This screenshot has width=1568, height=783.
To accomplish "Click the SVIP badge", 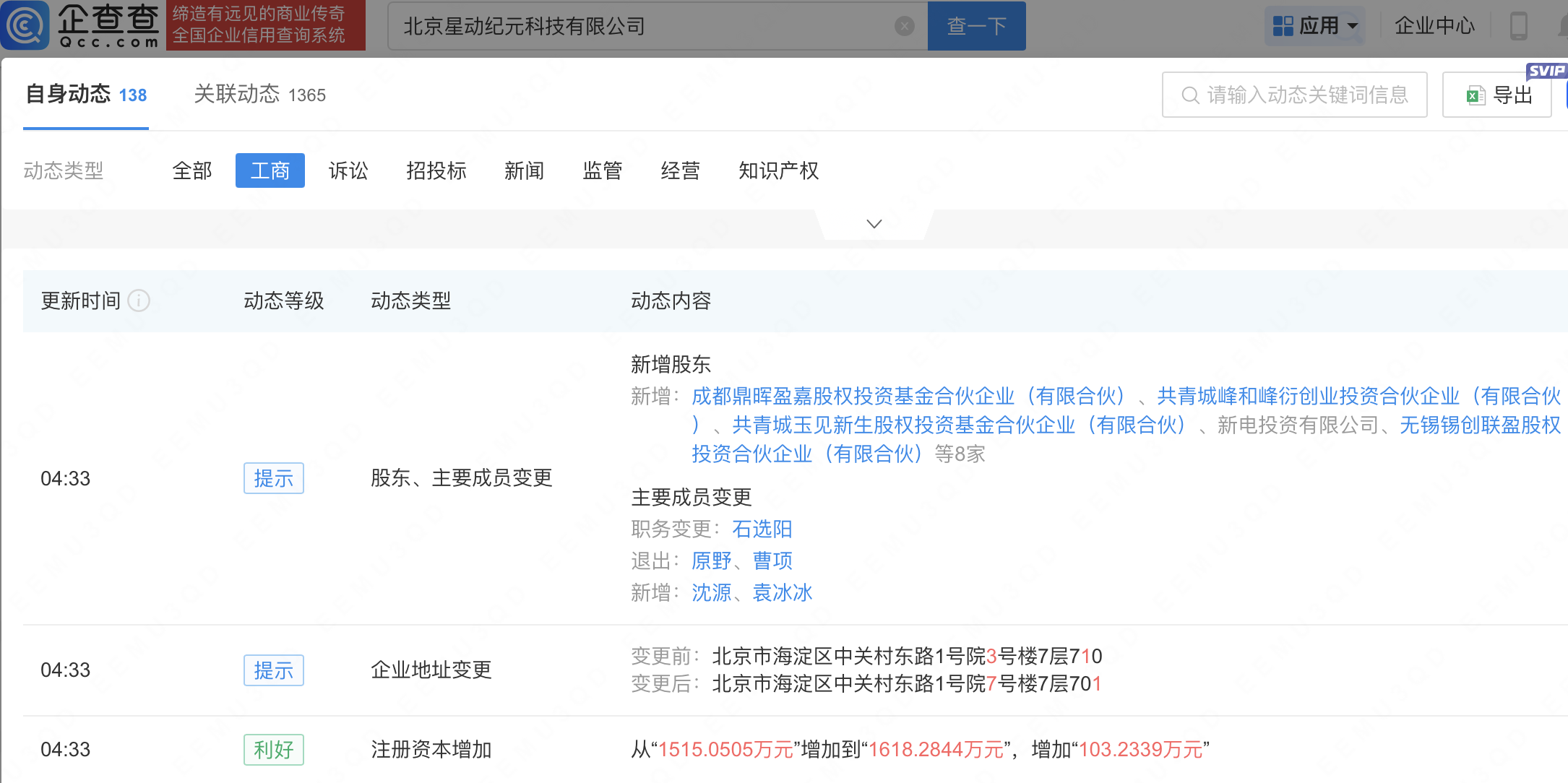I will (1546, 71).
